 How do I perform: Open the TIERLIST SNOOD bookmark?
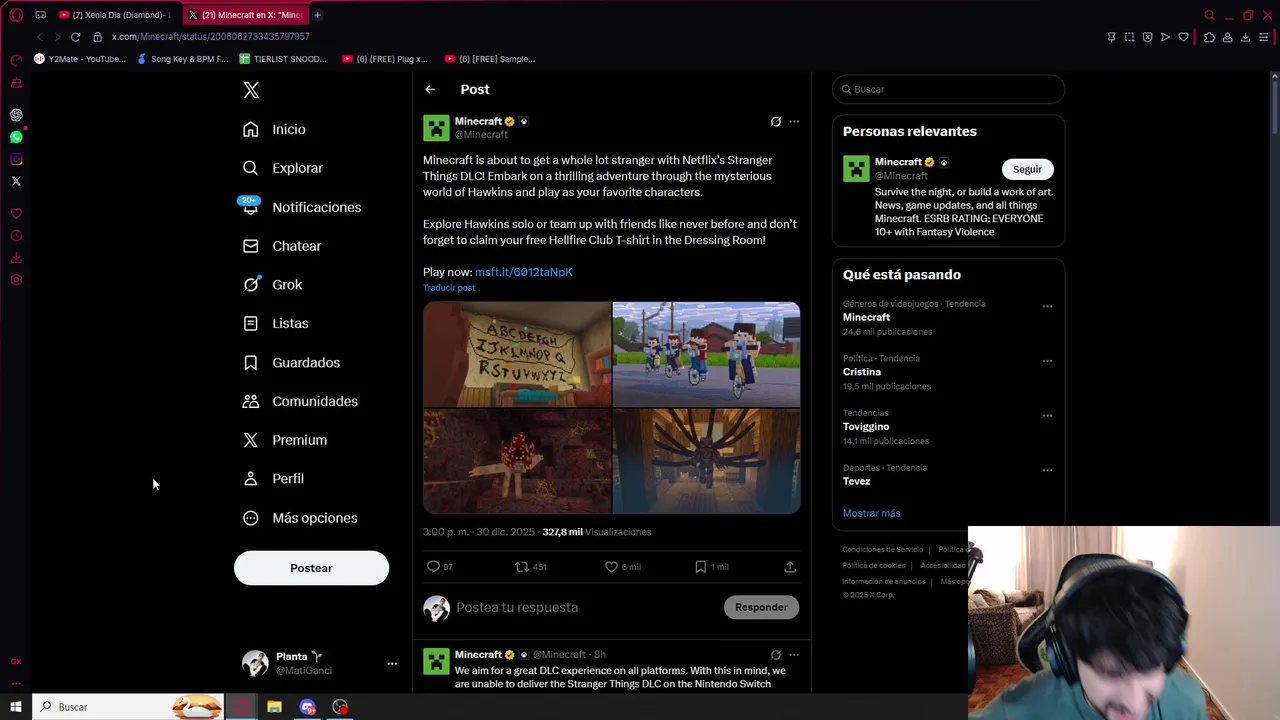284,59
